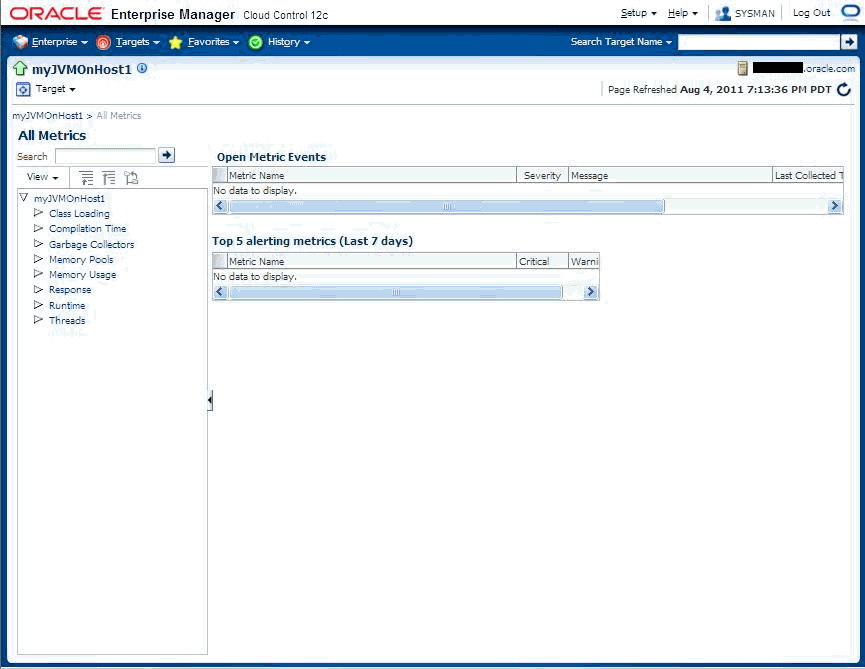Click the Favorites star icon

point(175,42)
